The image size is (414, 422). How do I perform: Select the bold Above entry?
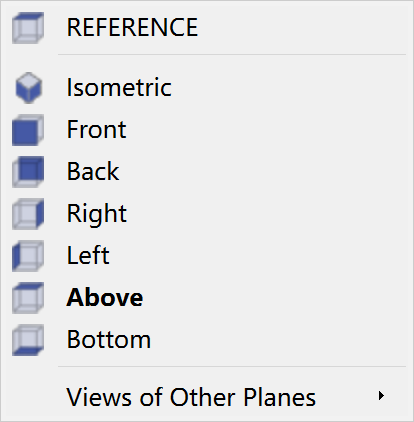[x=105, y=297]
